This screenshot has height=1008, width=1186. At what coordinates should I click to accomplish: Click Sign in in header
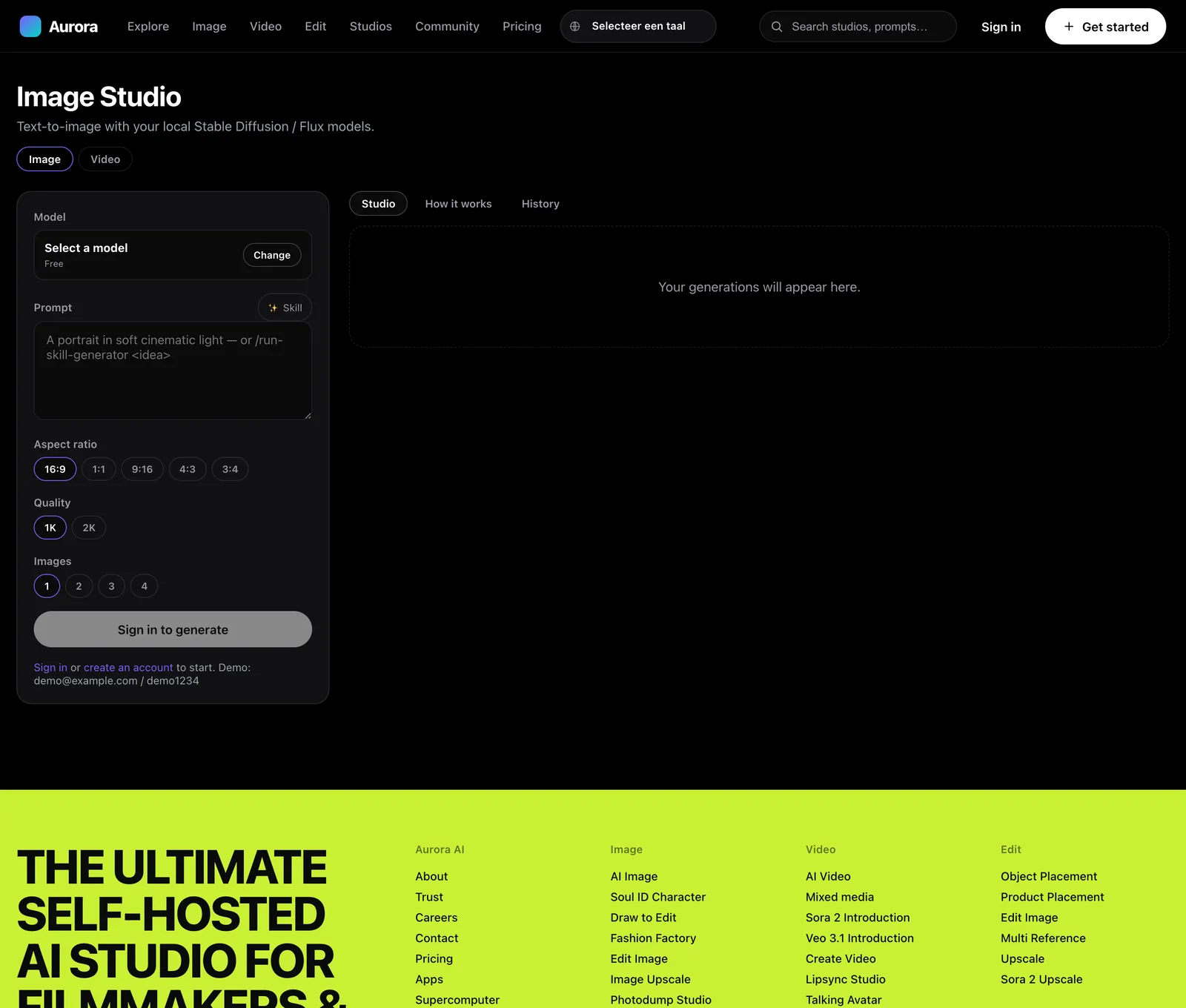(x=1001, y=27)
